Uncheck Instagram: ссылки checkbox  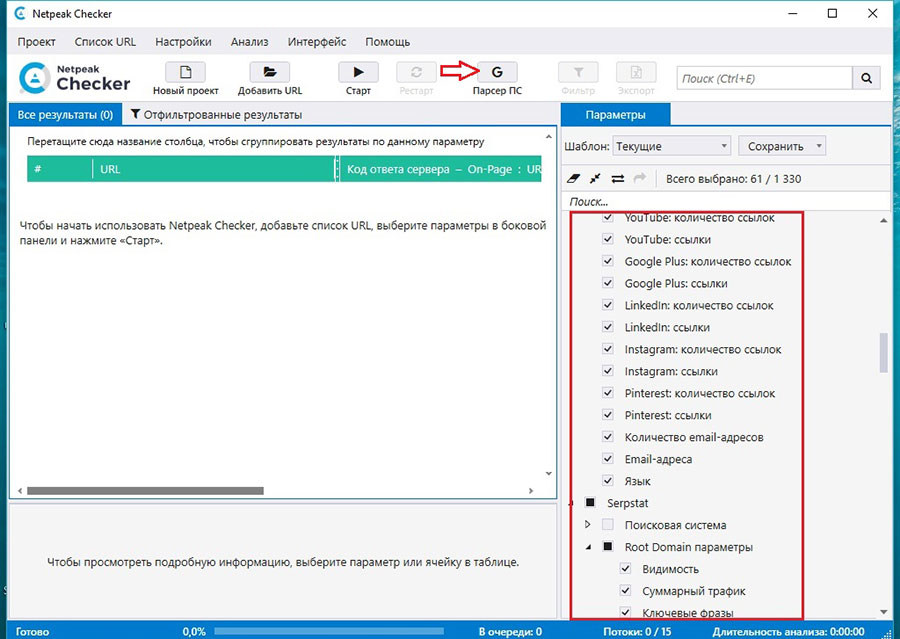tap(608, 371)
